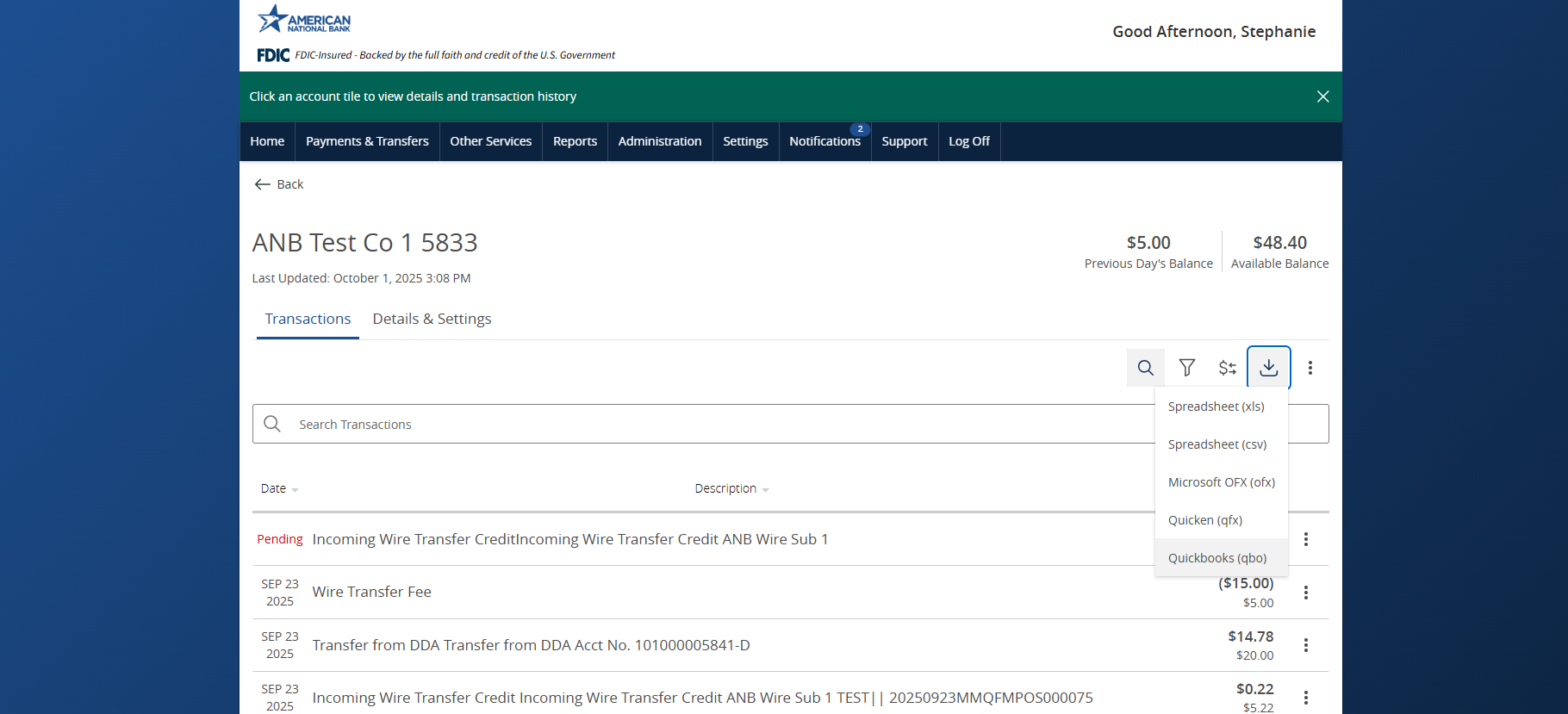The image size is (1568, 714).
Task: Select Microsoft OFX (ofx) export option
Action: (1221, 482)
